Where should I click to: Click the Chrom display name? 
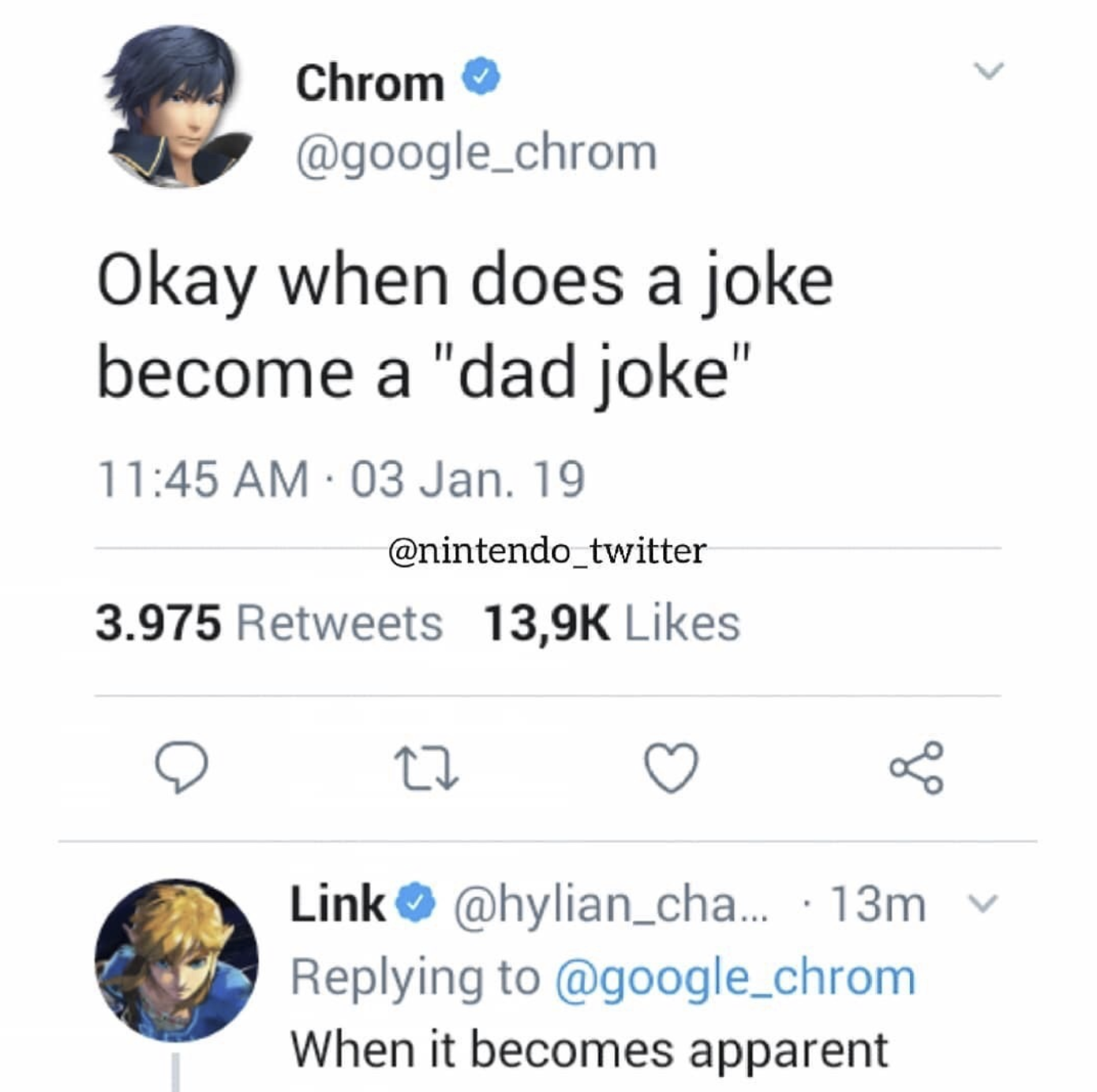tap(369, 83)
